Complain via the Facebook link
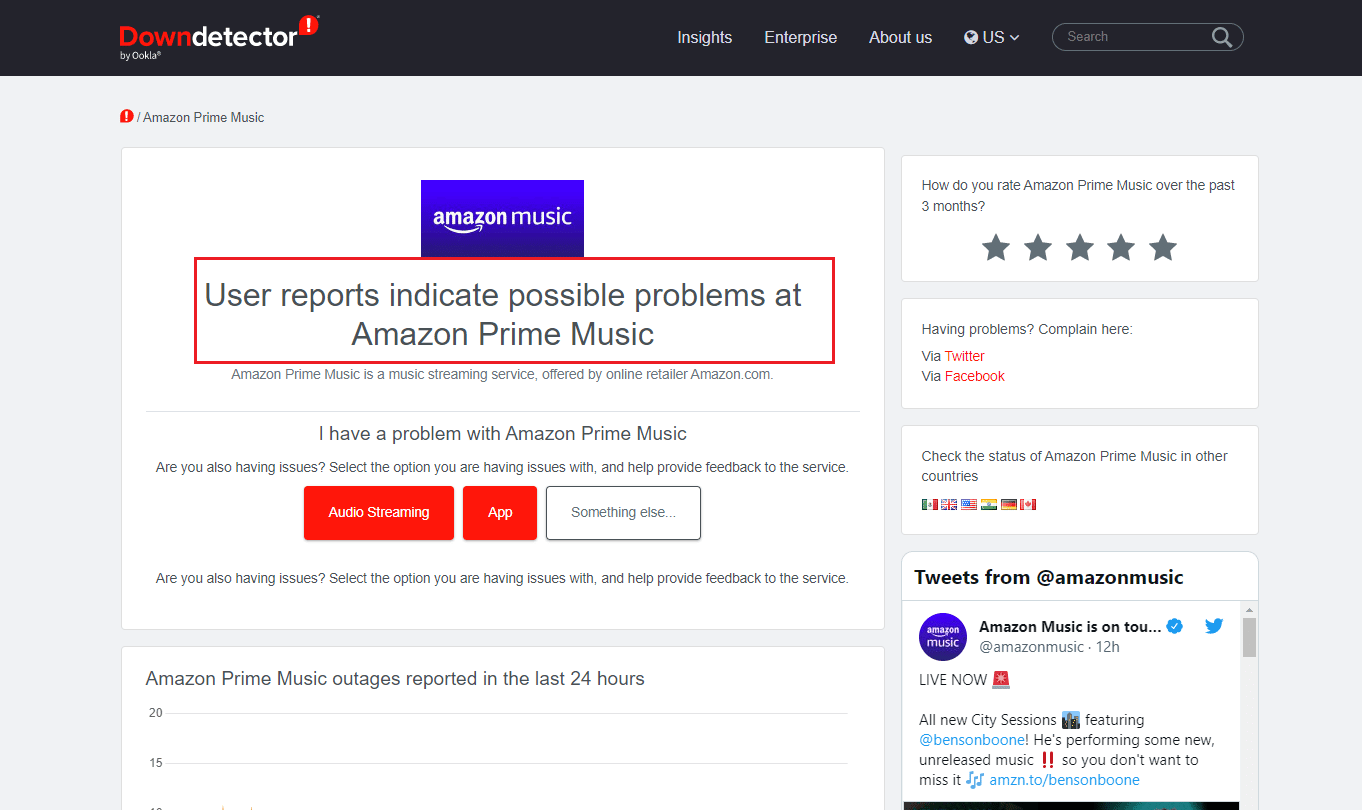Image resolution: width=1362 pixels, height=810 pixels. coord(975,376)
